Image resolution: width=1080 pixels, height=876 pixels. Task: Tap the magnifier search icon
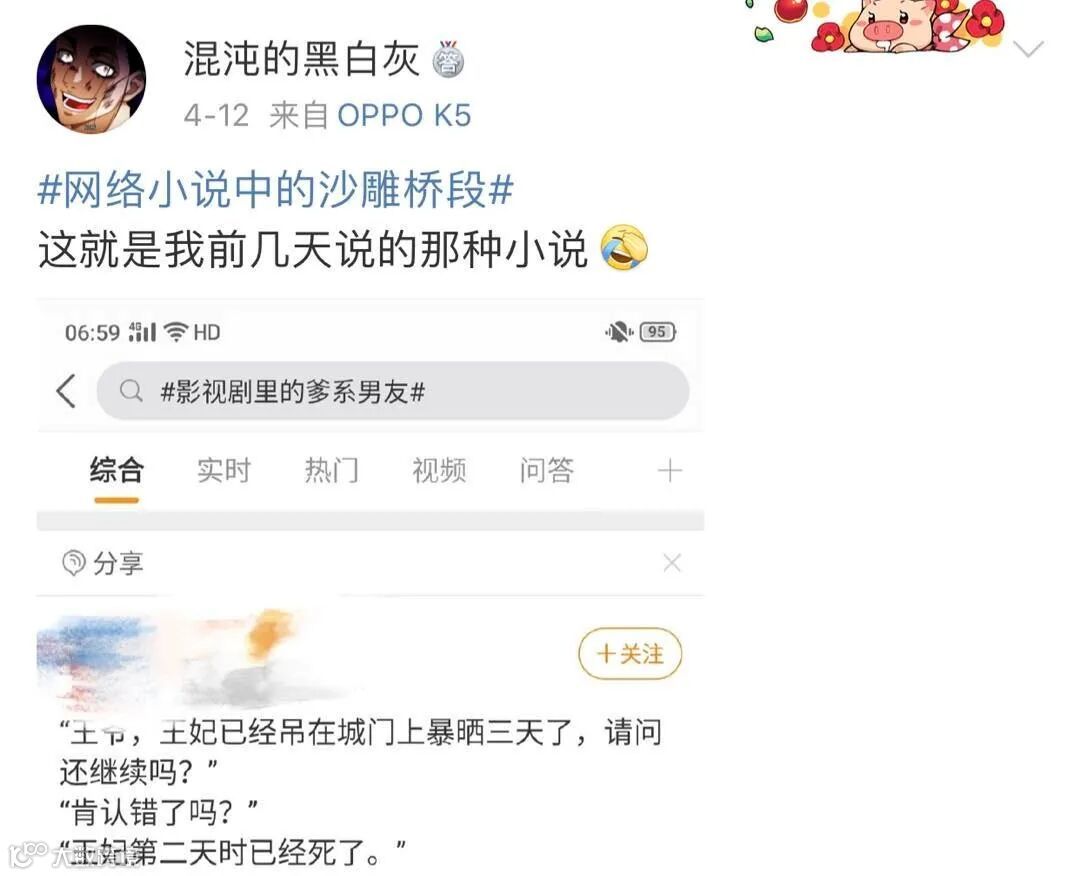[x=131, y=391]
